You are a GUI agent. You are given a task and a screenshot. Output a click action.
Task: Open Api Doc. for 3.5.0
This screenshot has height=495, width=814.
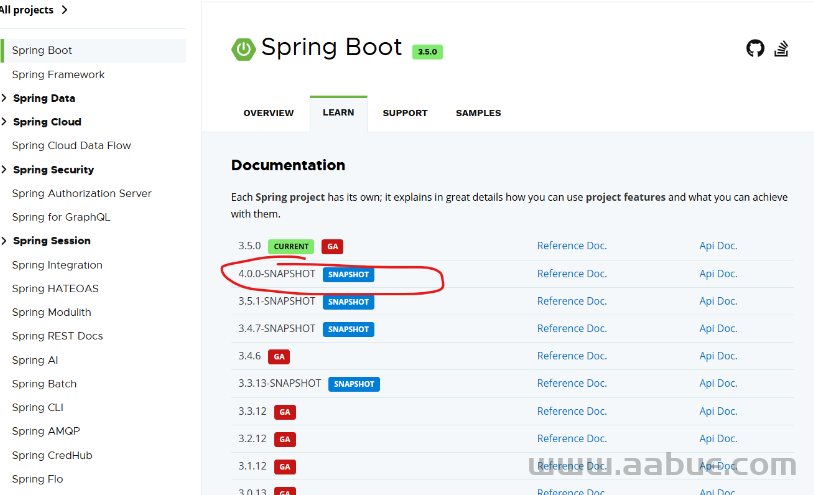pyautogui.click(x=718, y=245)
